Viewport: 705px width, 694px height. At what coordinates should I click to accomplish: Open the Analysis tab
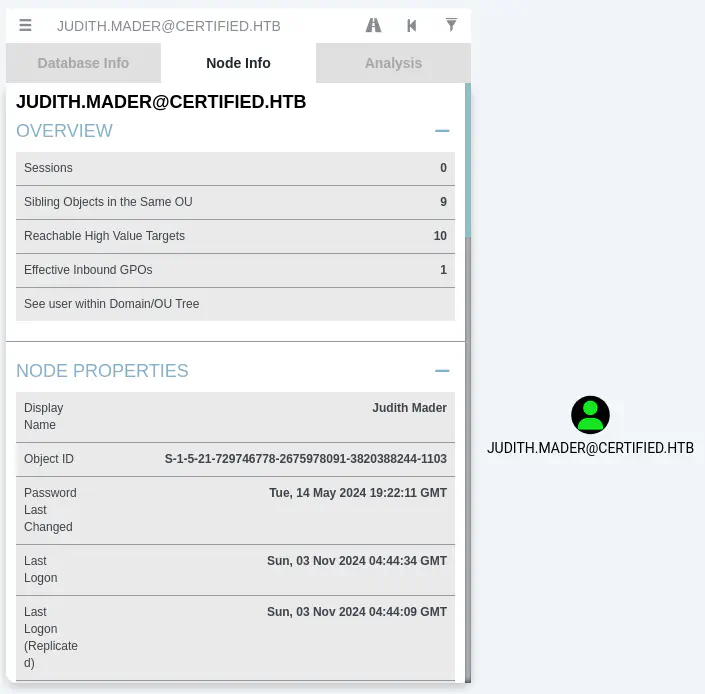point(393,63)
